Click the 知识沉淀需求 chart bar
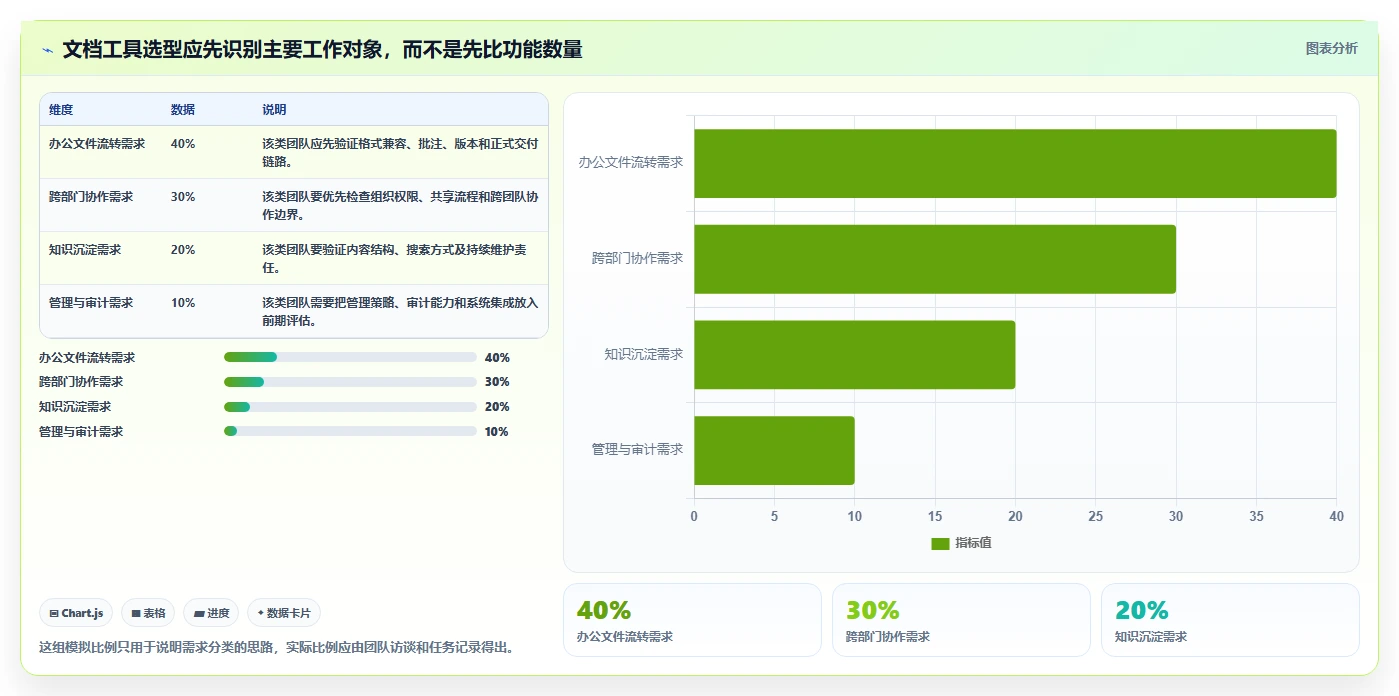Screen dimensions: 1399x696 [855, 355]
